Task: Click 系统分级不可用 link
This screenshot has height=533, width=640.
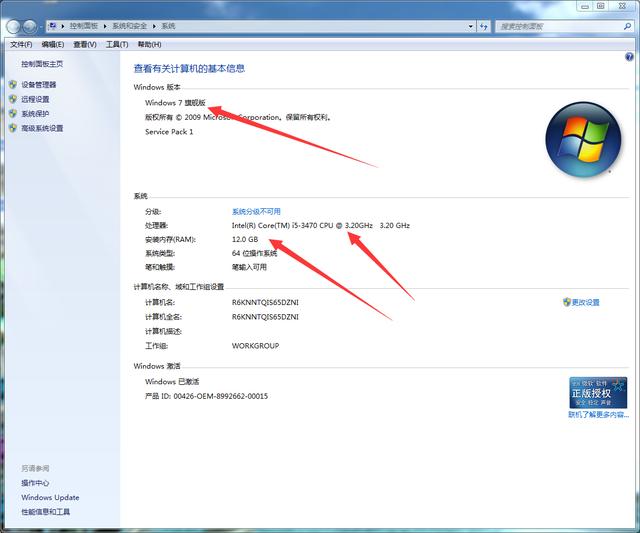Action: click(256, 211)
